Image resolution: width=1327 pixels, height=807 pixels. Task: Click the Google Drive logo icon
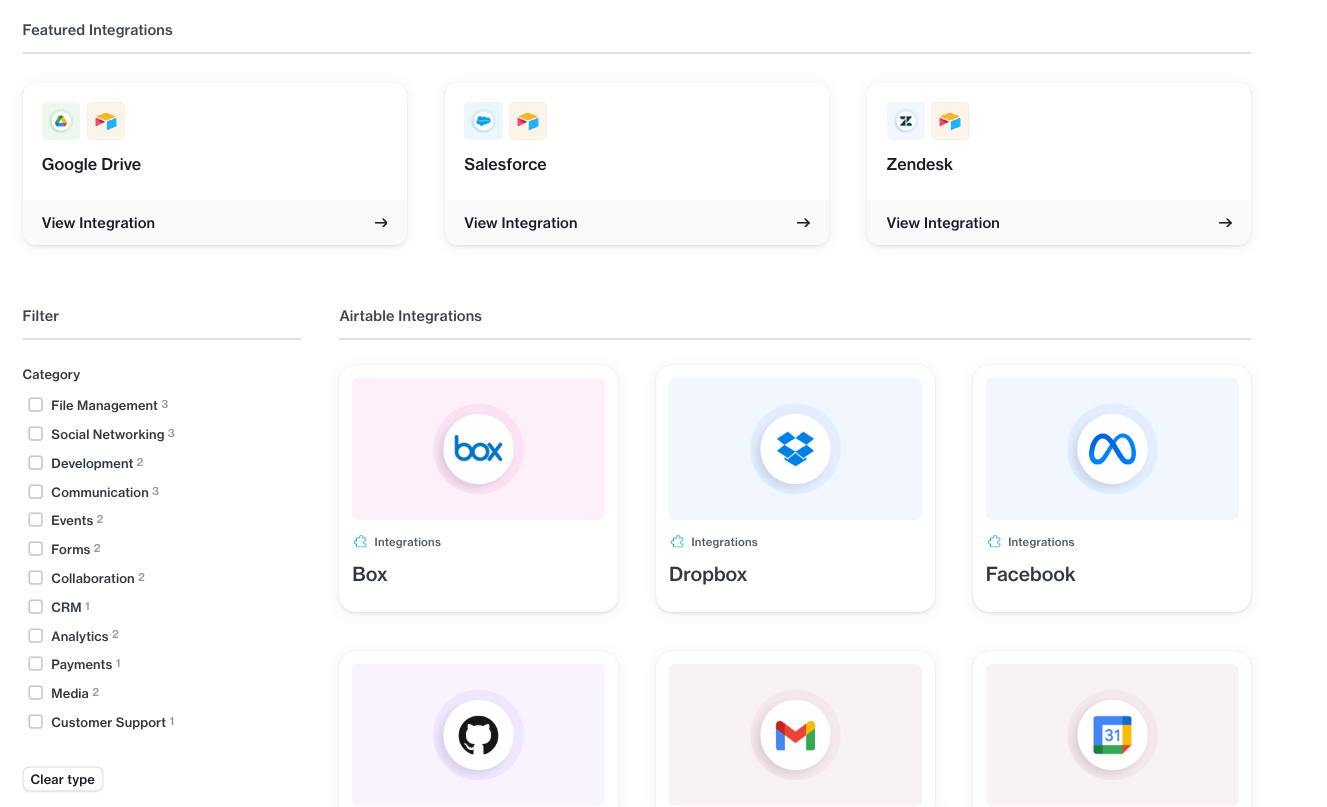tap(61, 121)
